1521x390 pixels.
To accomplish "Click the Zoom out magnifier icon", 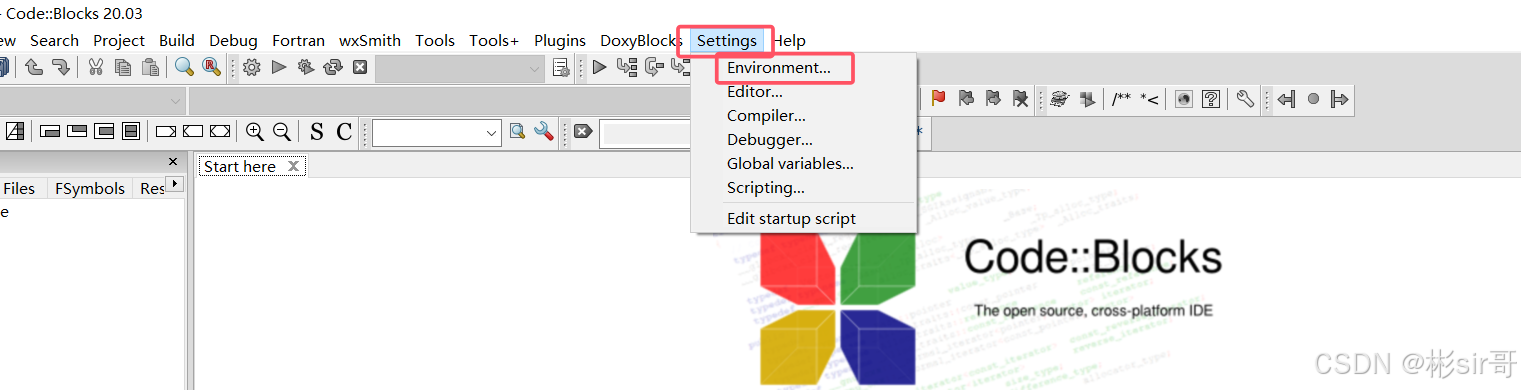I will pos(282,131).
